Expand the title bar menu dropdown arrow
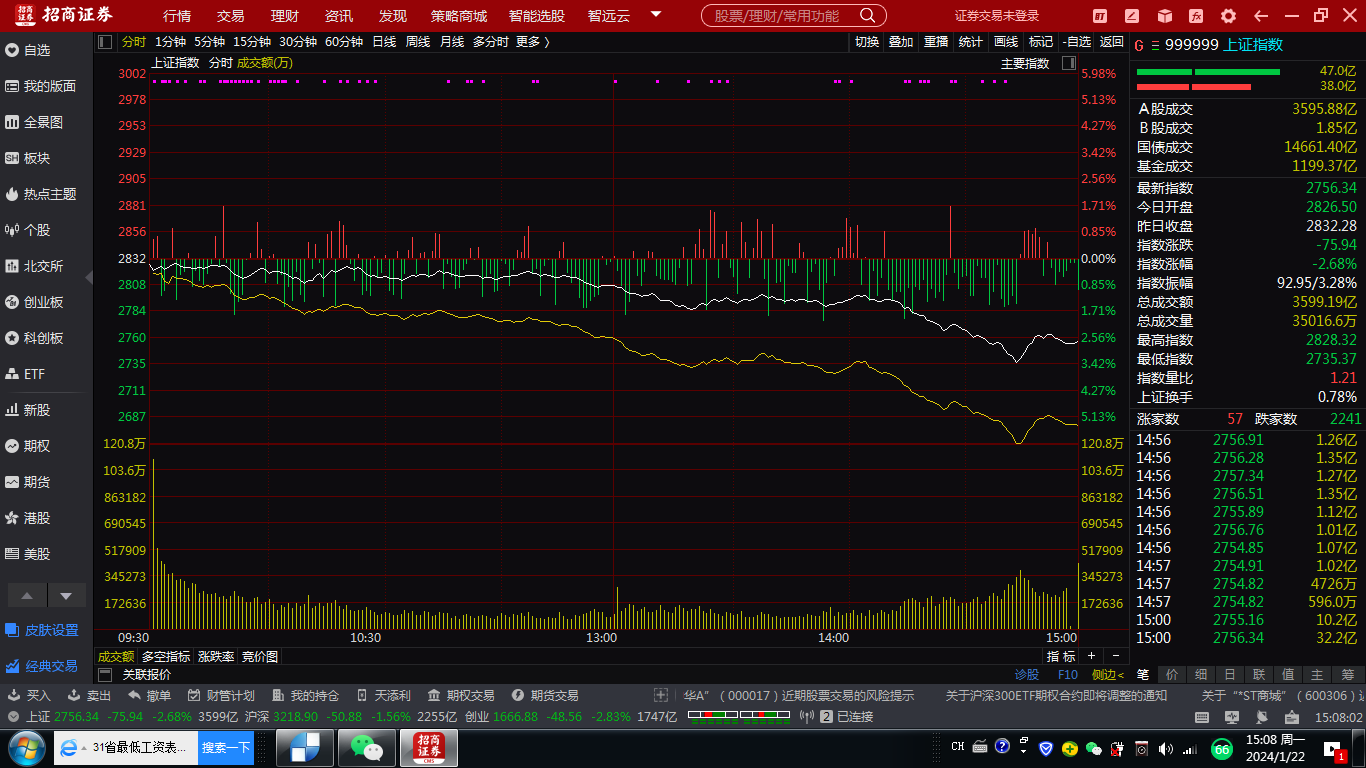Viewport: 1366px width, 768px height. coord(656,15)
